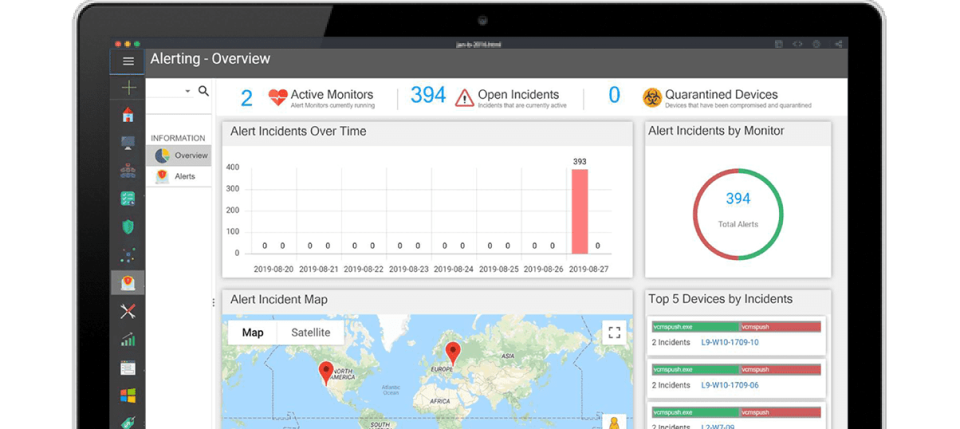Switch map to Map view

point(253,332)
